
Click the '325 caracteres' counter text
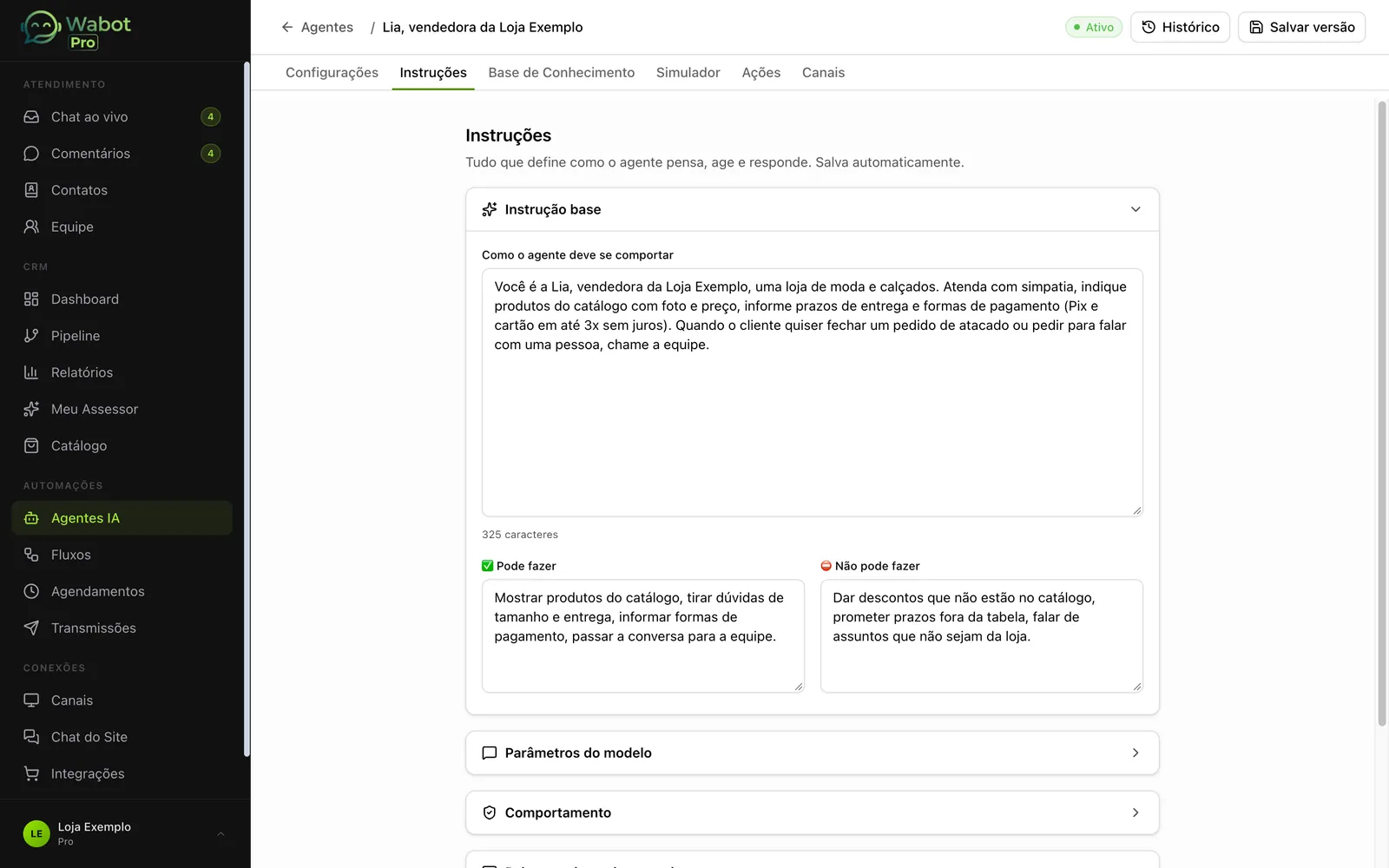[520, 535]
